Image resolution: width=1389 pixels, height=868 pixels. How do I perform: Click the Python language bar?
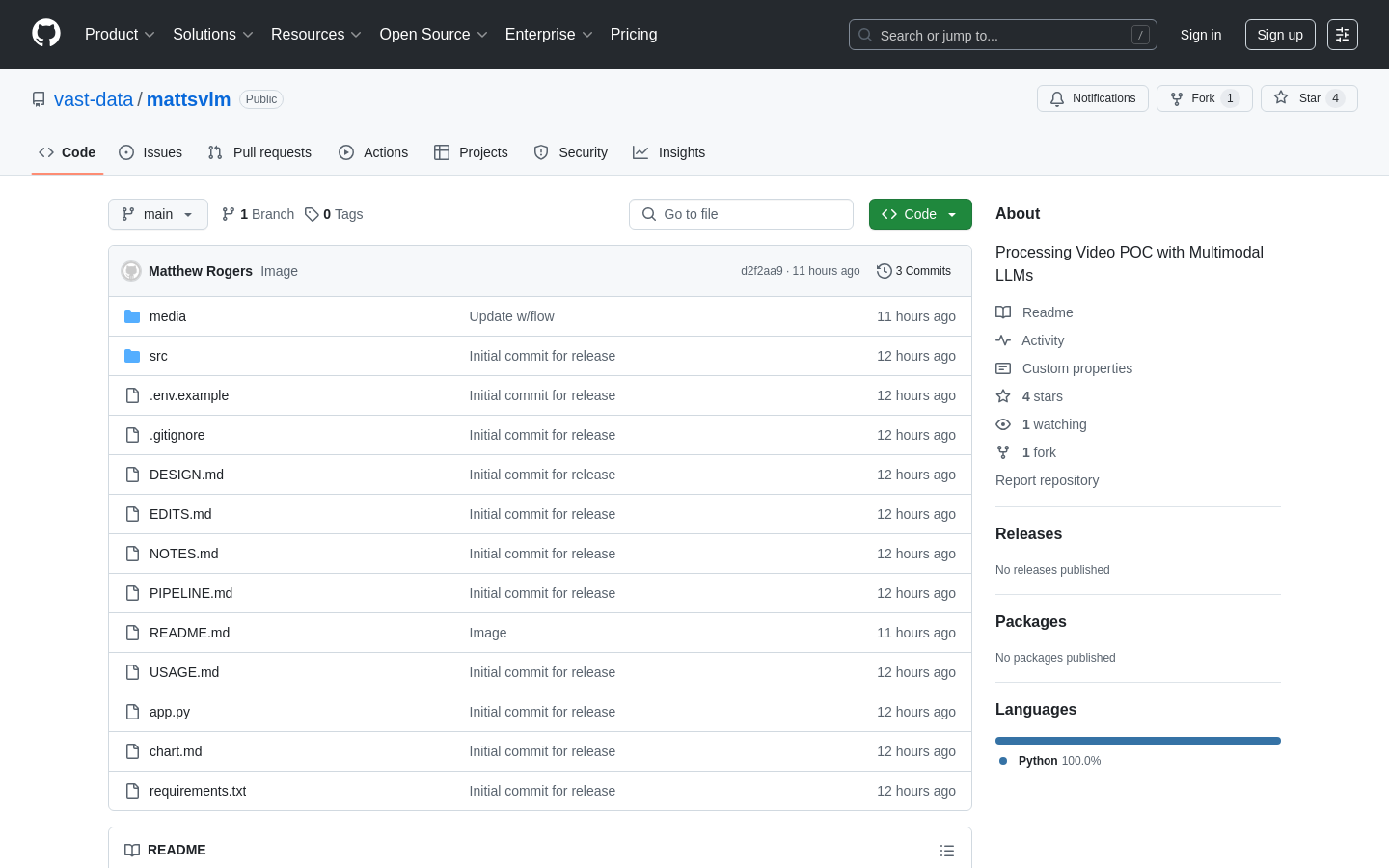1138,741
